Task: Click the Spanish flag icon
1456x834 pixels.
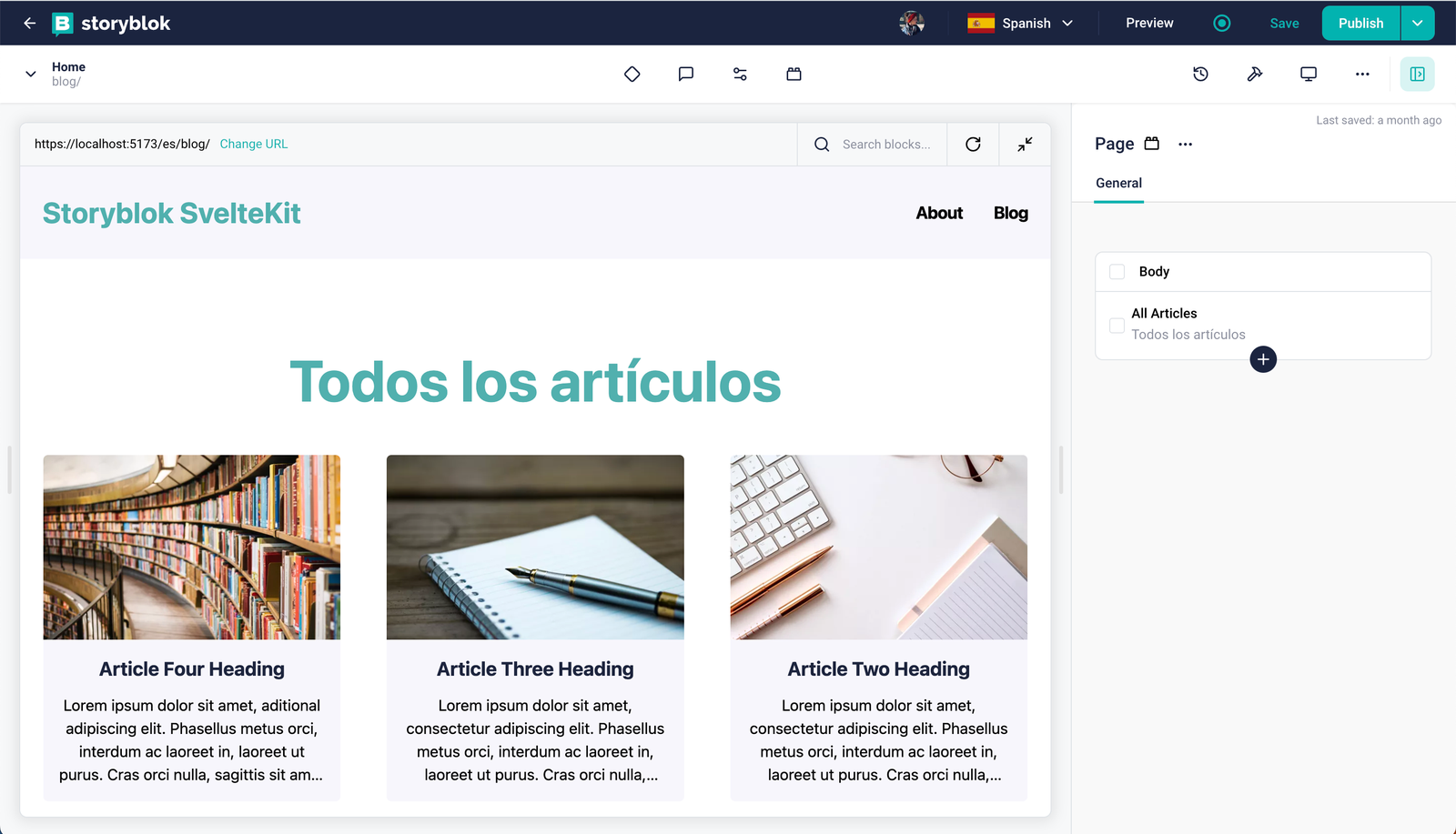Action: [981, 24]
